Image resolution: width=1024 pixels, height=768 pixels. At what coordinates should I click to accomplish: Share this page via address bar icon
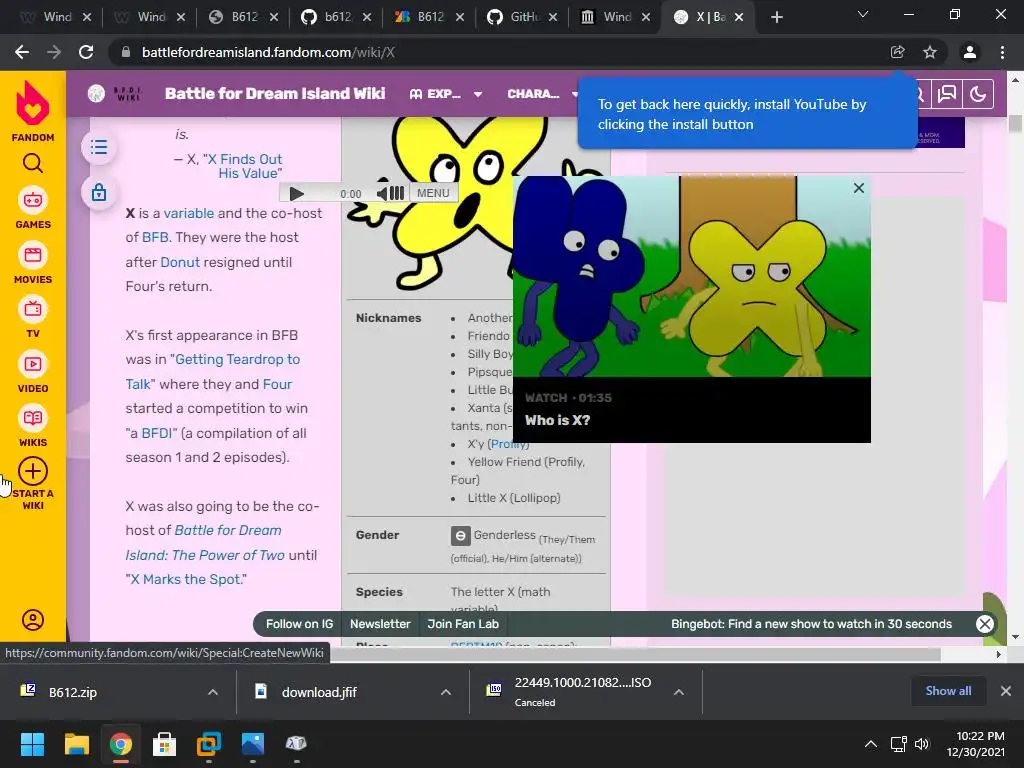click(897, 52)
